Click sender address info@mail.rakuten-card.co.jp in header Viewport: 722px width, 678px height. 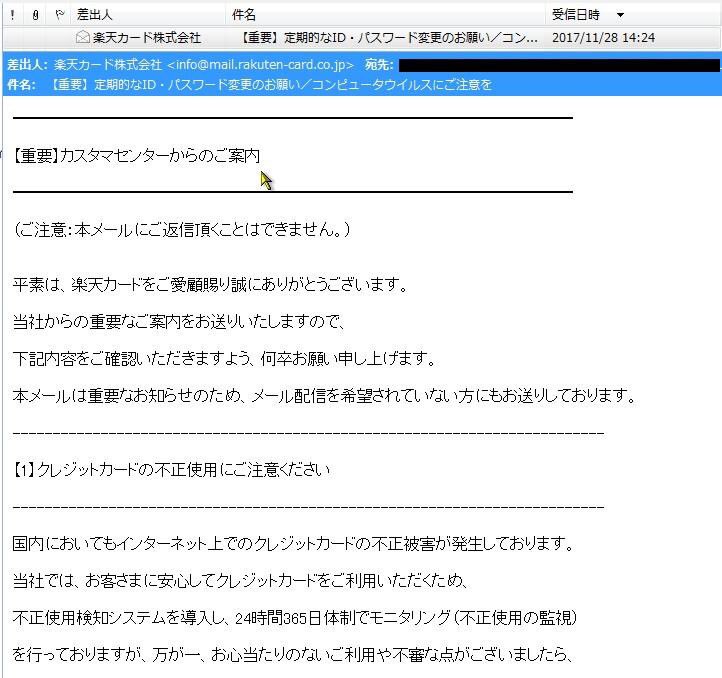pyautogui.click(x=261, y=64)
